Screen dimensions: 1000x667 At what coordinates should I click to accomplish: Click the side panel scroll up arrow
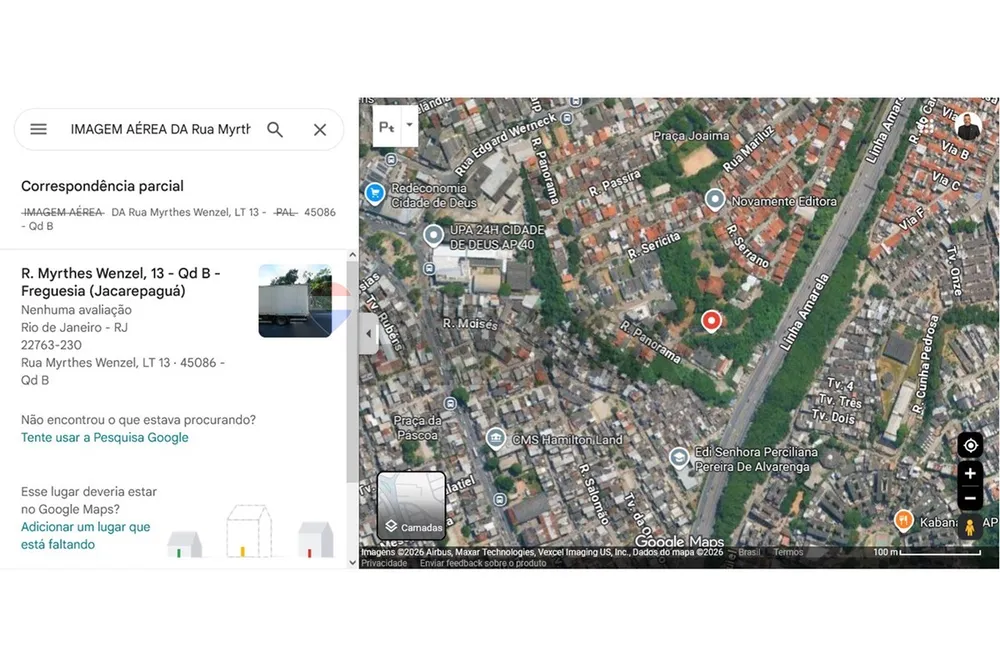[x=353, y=255]
